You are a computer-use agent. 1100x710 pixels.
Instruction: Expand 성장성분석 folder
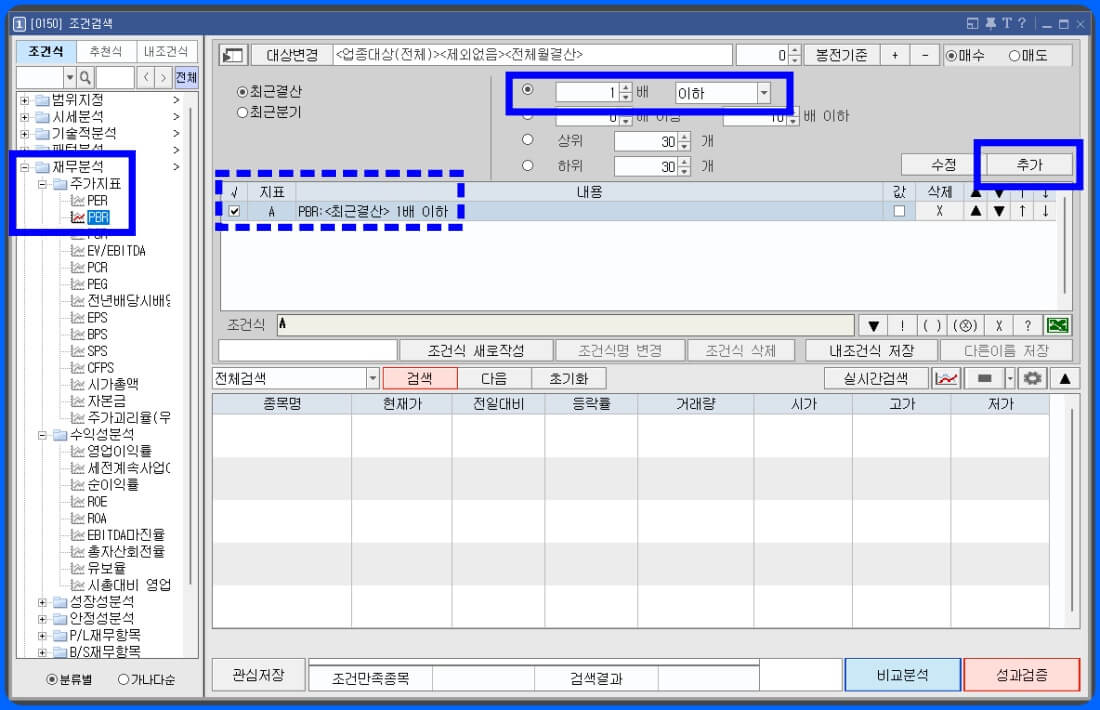(42, 602)
